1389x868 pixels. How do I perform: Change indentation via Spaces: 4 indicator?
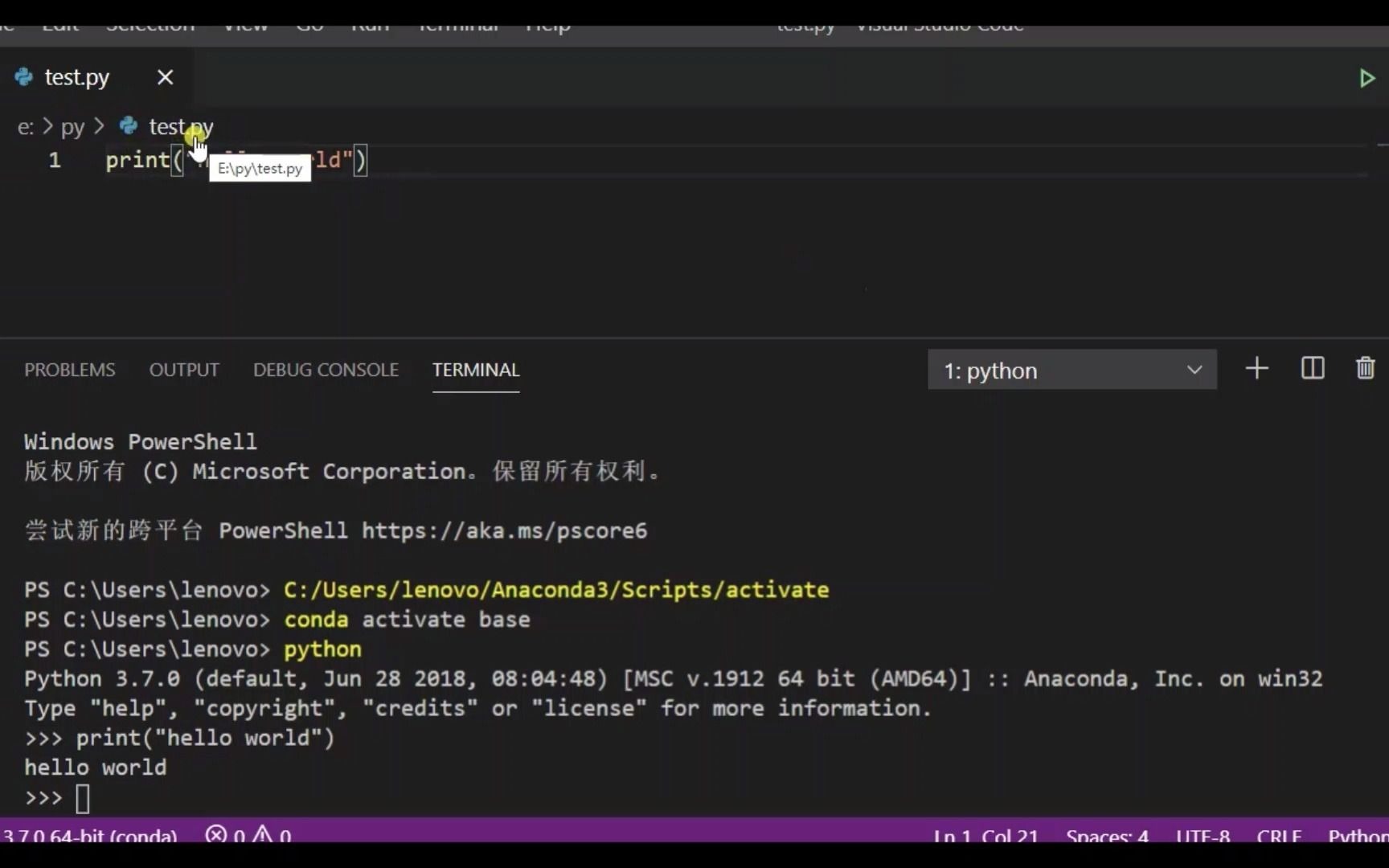pyautogui.click(x=1107, y=836)
